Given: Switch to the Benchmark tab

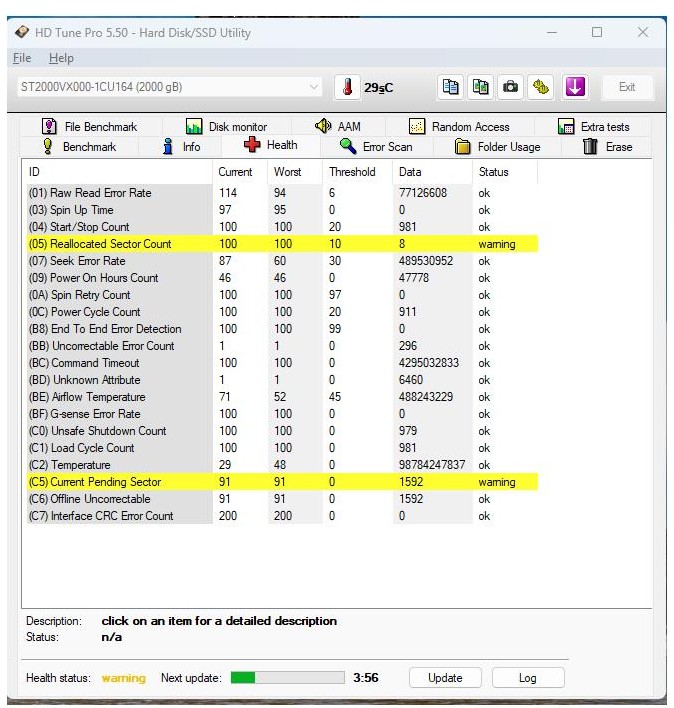Looking at the screenshot, I should point(78,147).
